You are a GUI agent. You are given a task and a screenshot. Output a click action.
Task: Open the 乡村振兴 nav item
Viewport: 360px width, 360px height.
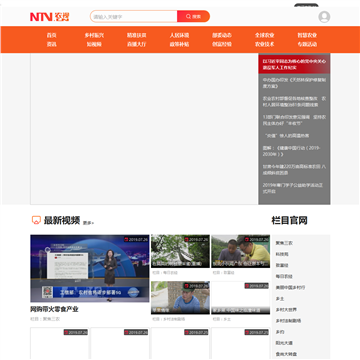point(94,35)
